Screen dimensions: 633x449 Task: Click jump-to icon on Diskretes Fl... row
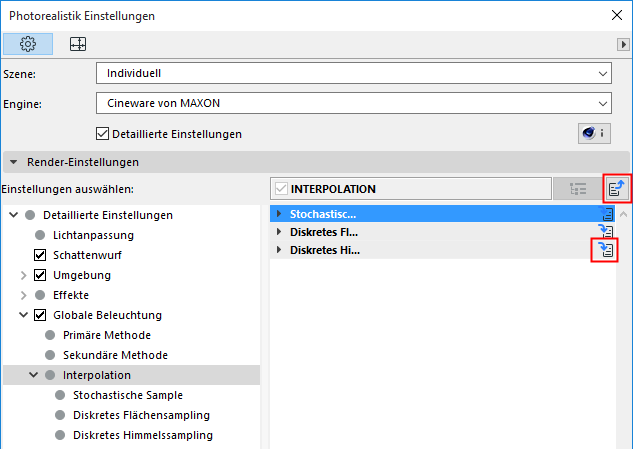tap(606, 231)
